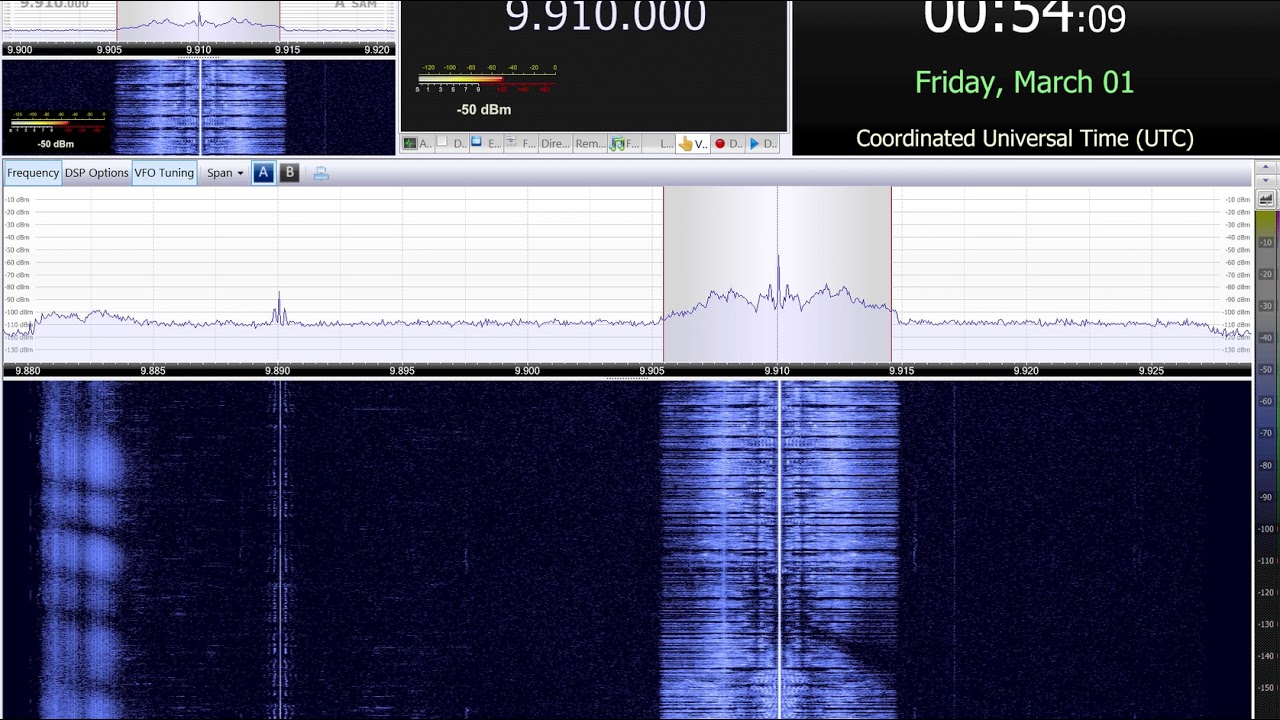This screenshot has height=720, width=1280.
Task: Click the scroll-down arrow at top right
Action: coord(1267,180)
